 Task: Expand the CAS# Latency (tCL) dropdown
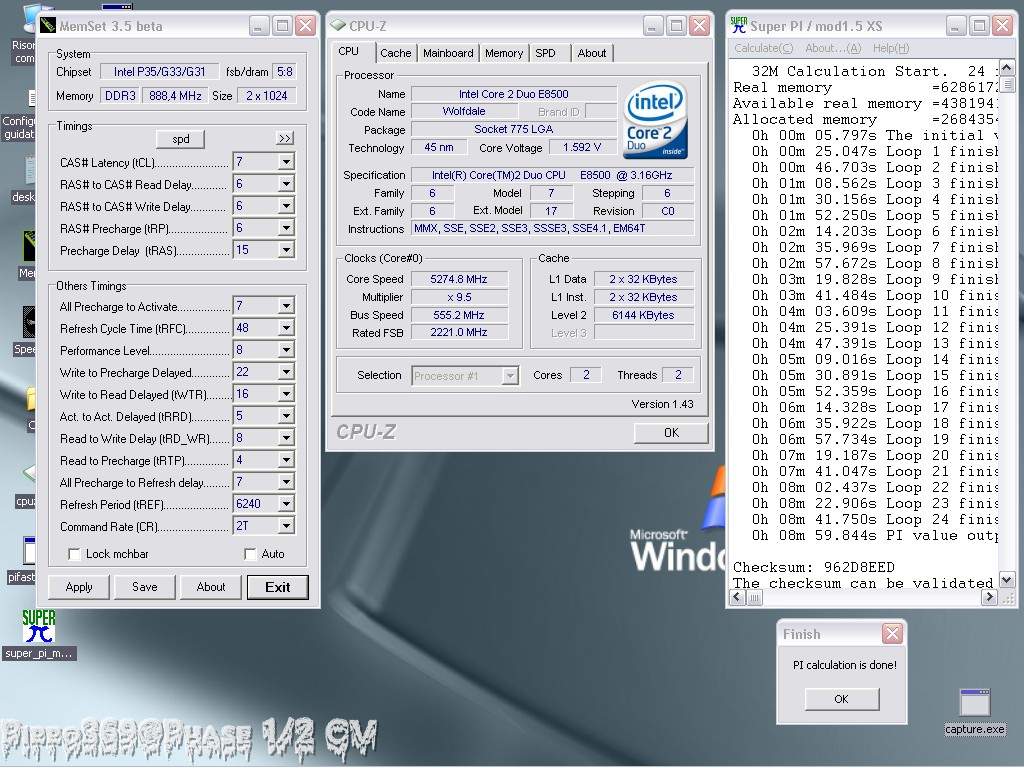286,162
